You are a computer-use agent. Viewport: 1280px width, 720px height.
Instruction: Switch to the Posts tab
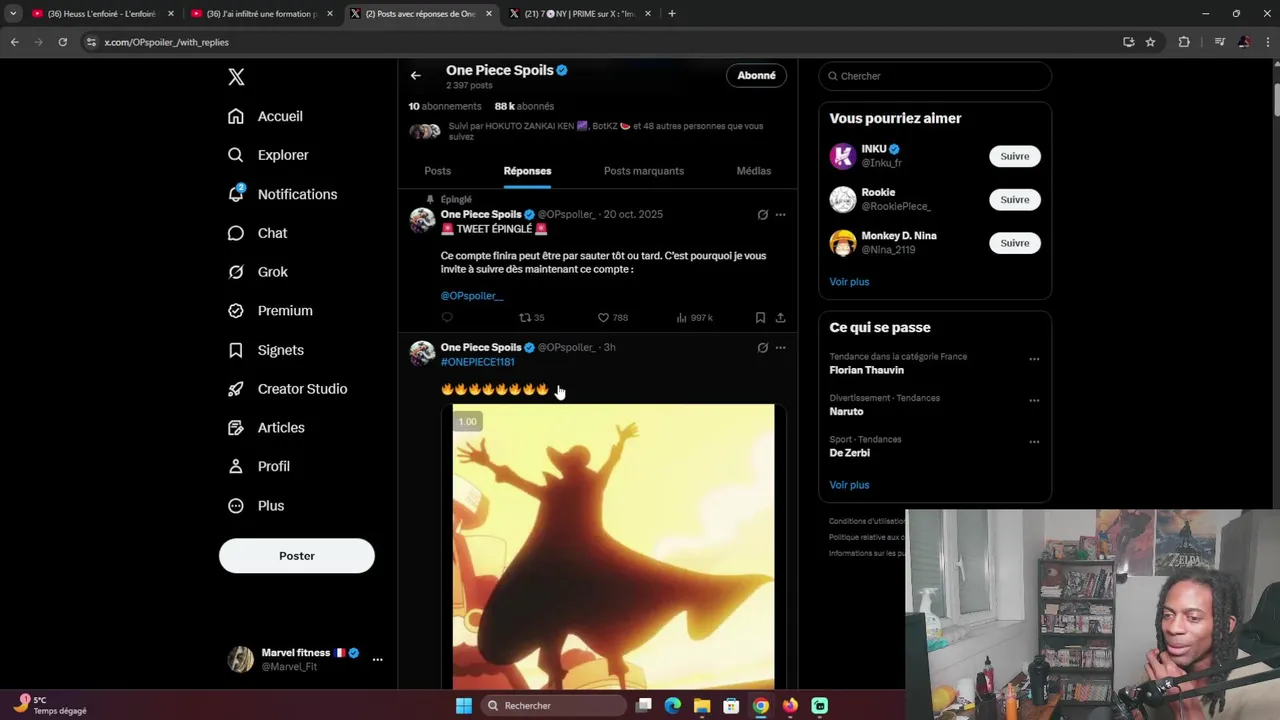(x=437, y=171)
